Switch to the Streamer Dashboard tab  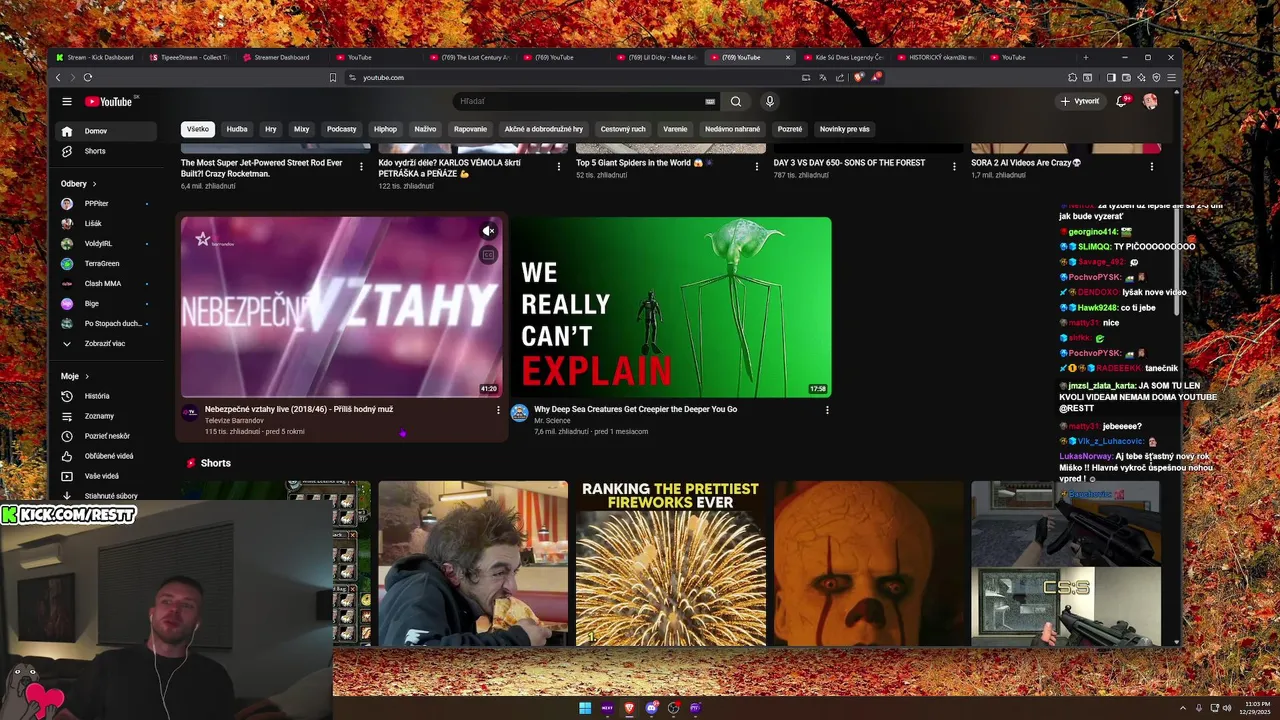pyautogui.click(x=282, y=57)
